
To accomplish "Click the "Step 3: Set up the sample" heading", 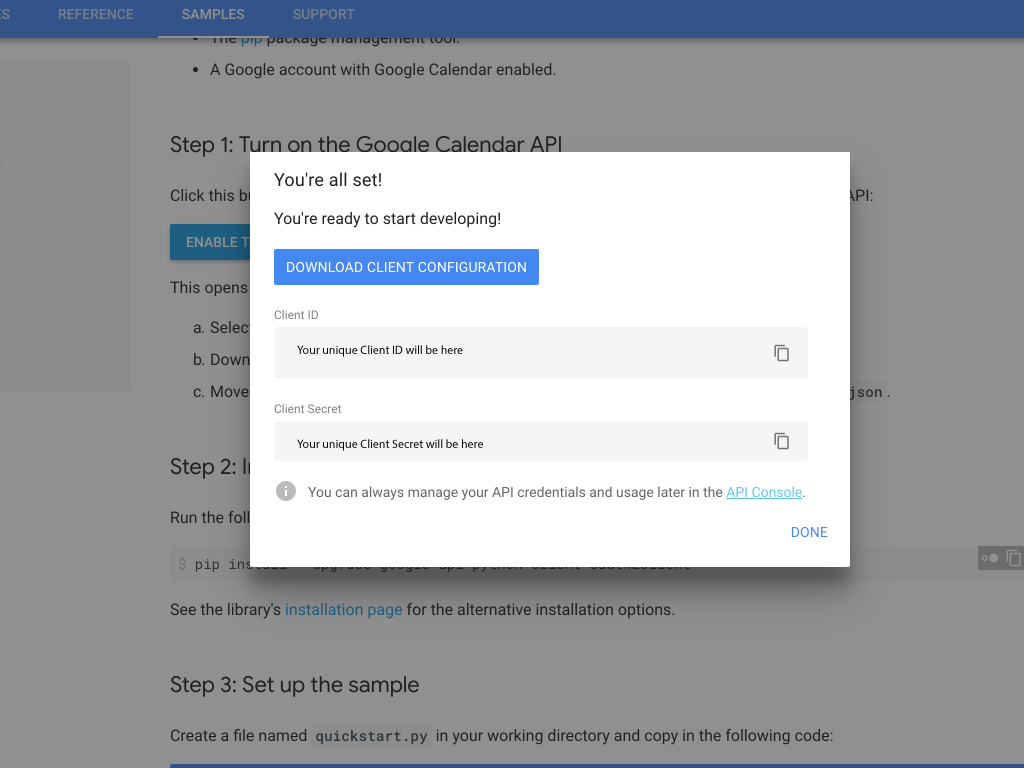I will 295,684.
